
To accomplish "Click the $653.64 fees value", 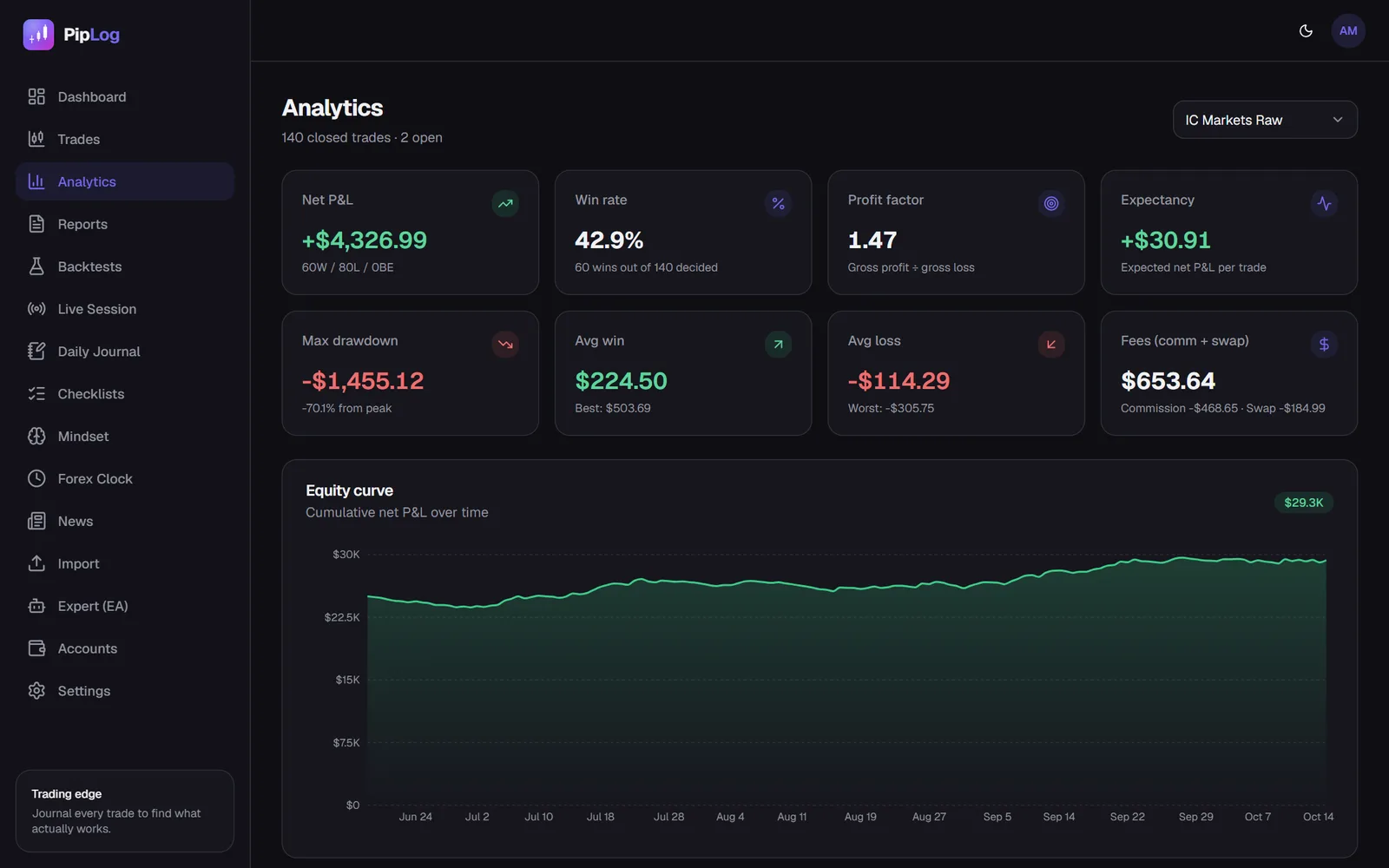I will 1168,381.
